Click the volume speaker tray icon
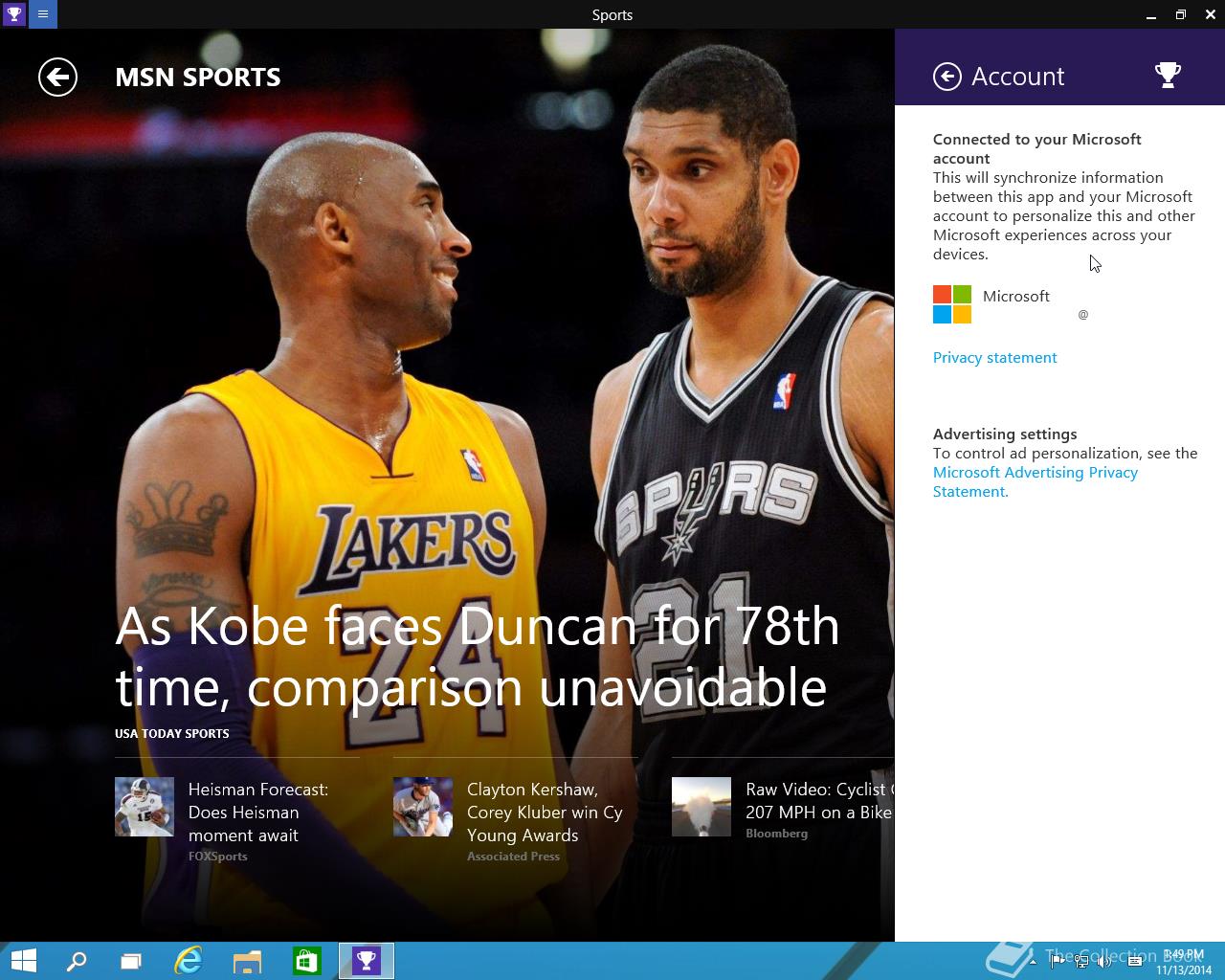The image size is (1225, 980). pos(1105,962)
